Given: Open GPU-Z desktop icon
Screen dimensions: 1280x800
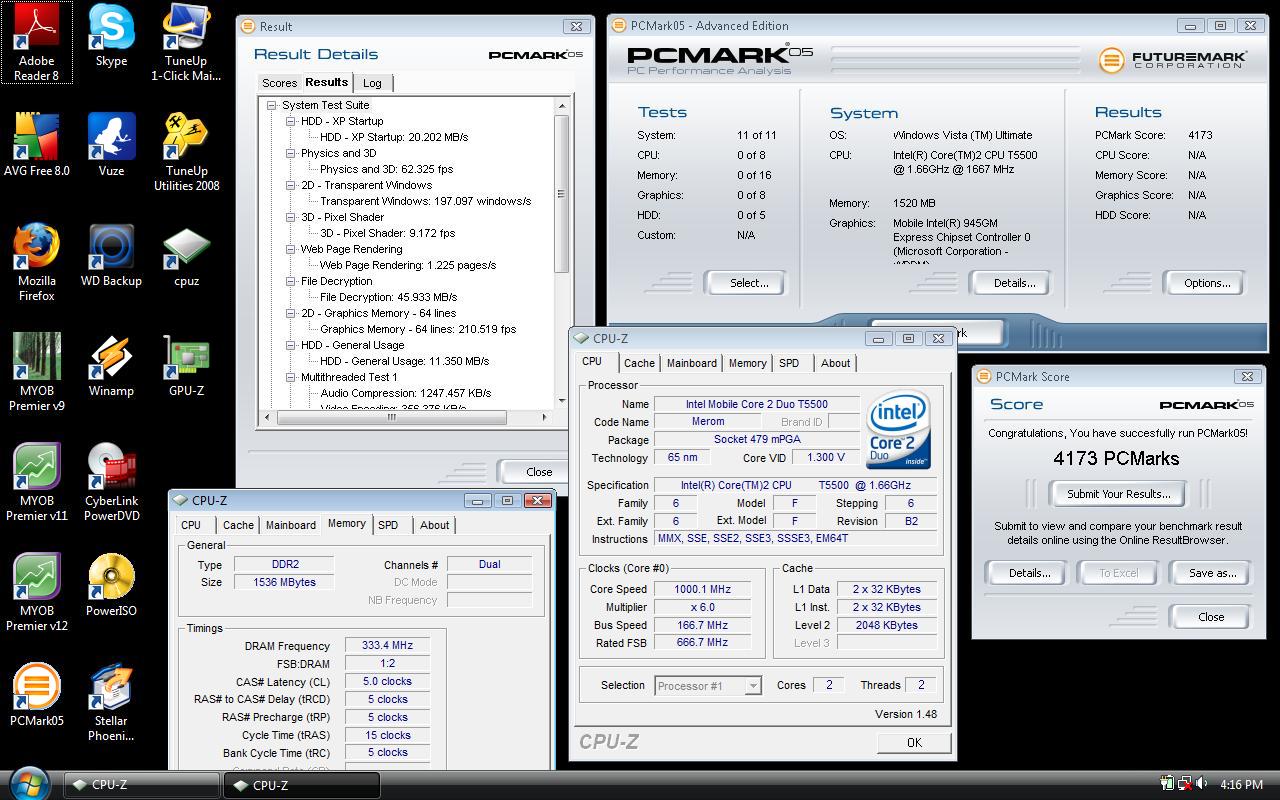Looking at the screenshot, I should tap(186, 365).
